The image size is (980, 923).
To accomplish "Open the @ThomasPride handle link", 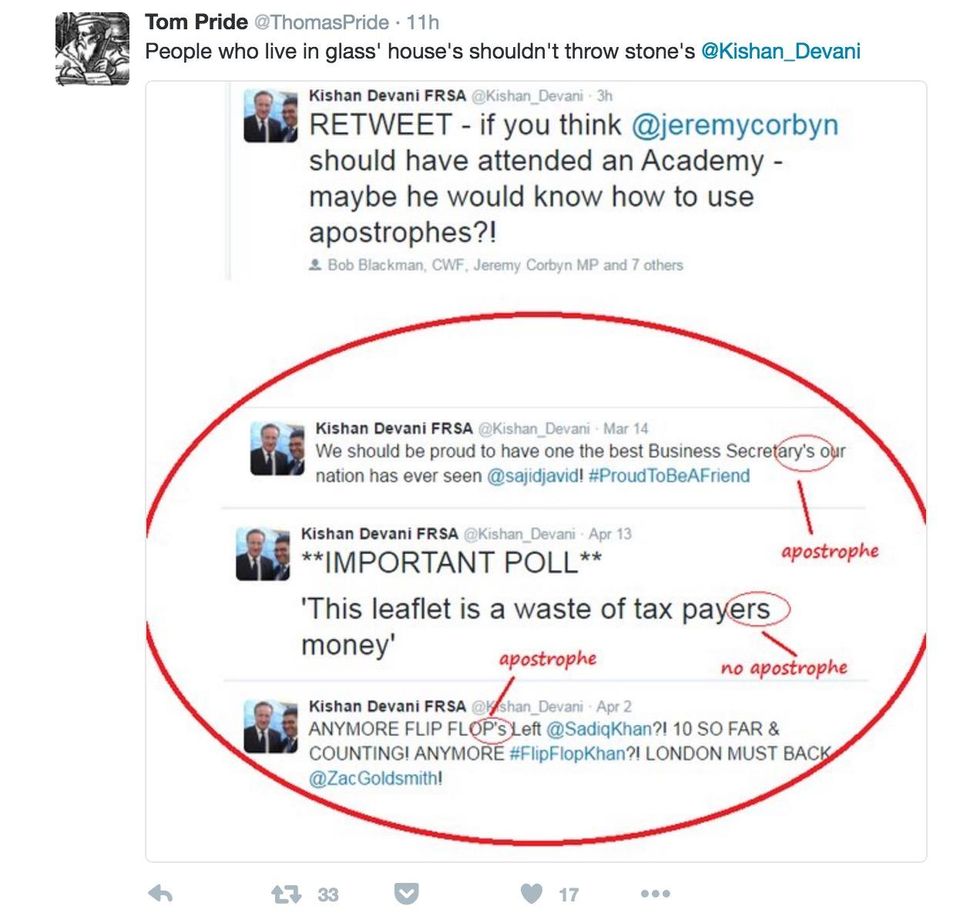I will click(x=321, y=22).
